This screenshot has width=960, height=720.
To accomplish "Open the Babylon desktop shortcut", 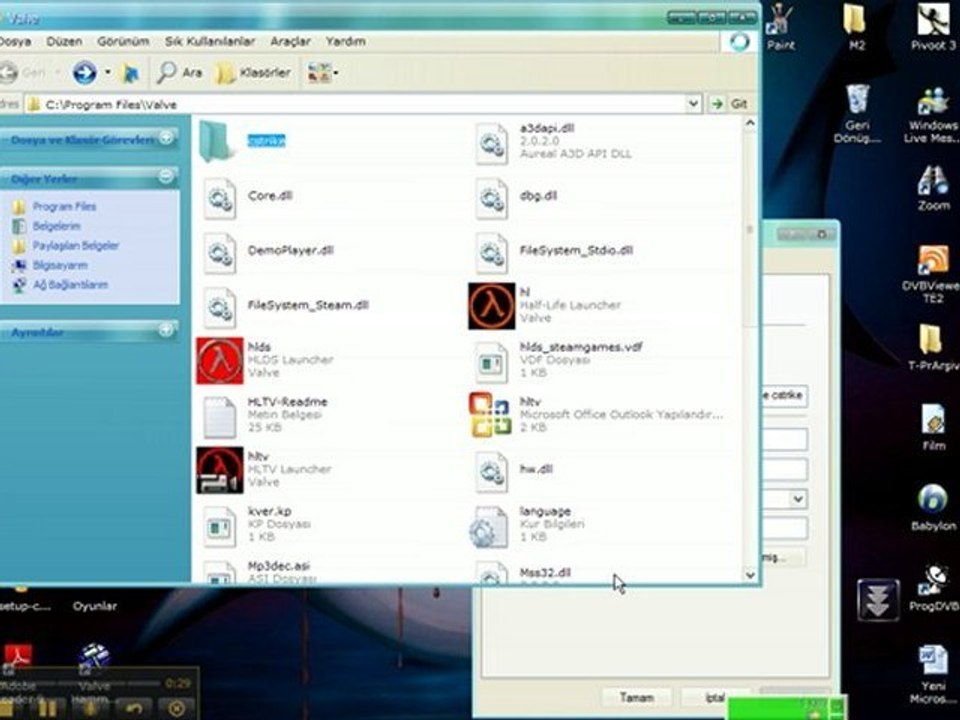I will [x=933, y=507].
